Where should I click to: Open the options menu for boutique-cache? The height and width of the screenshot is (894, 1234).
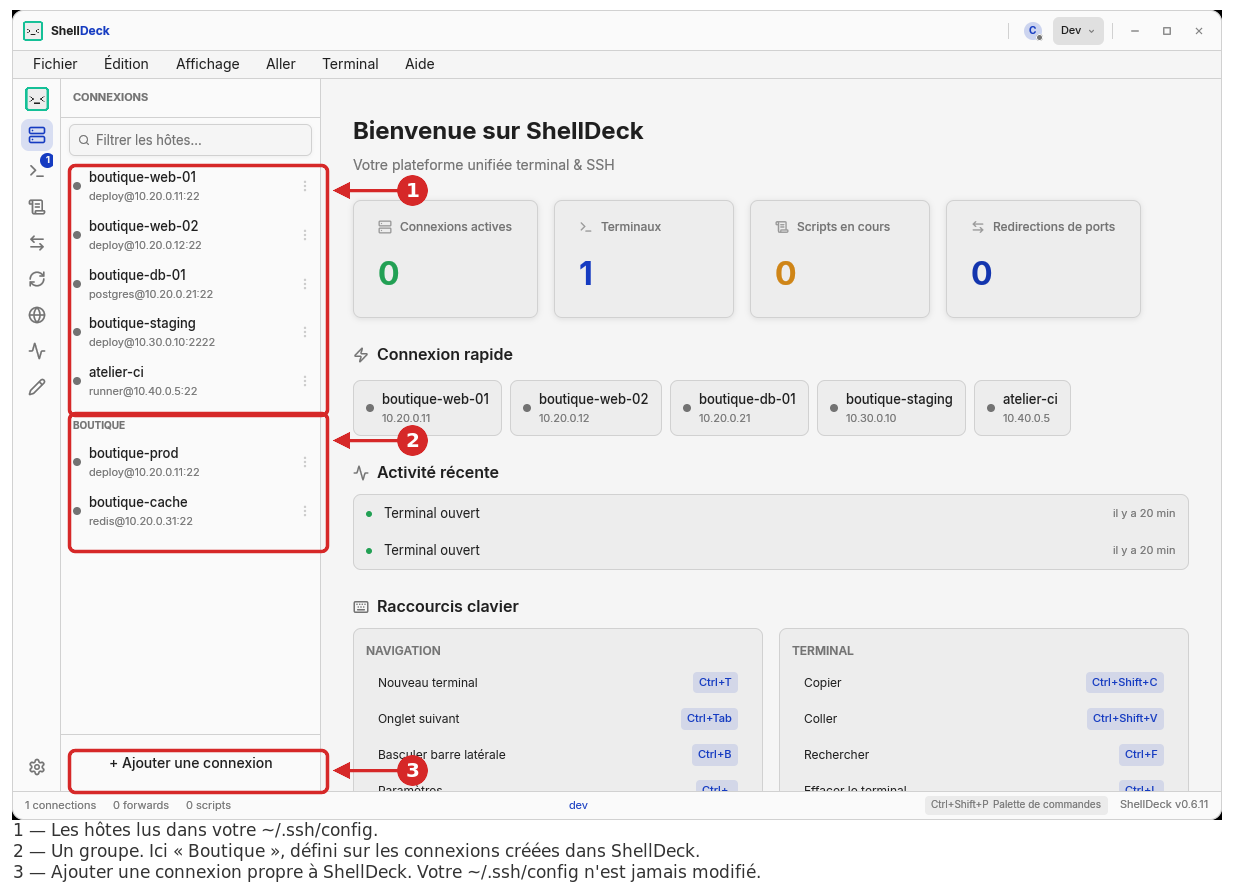[305, 511]
